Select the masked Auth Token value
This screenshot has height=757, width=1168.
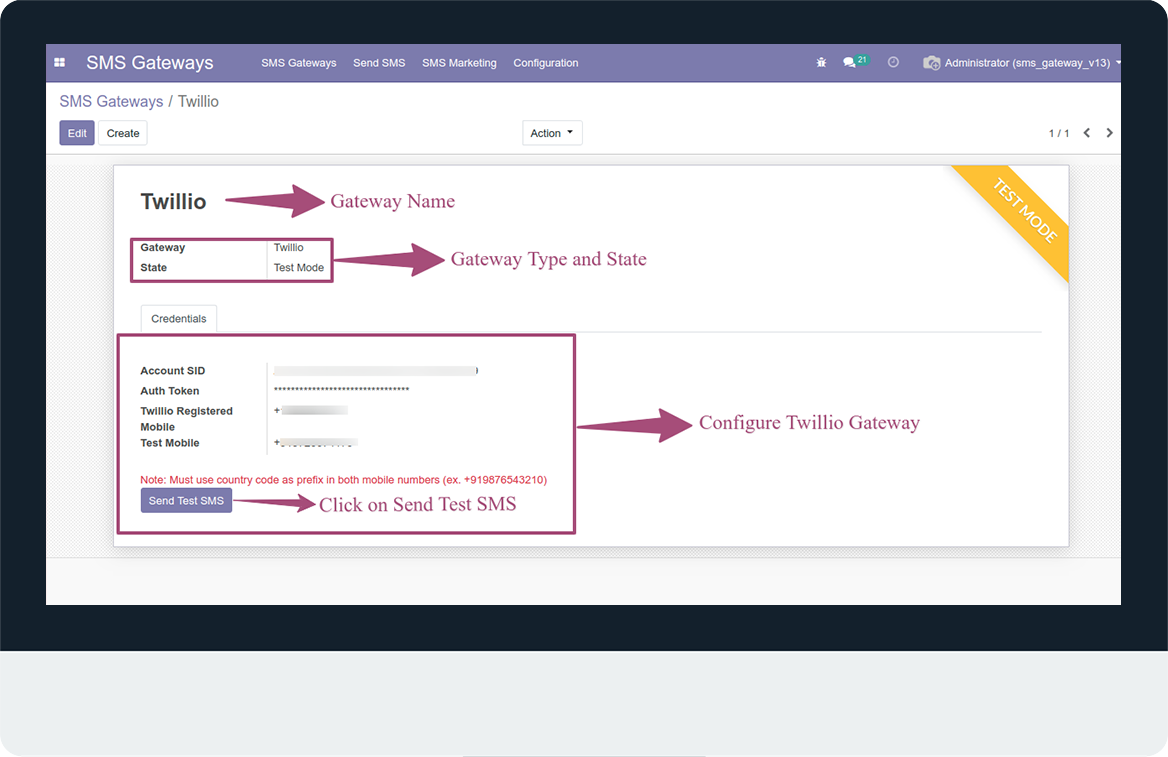(x=341, y=390)
